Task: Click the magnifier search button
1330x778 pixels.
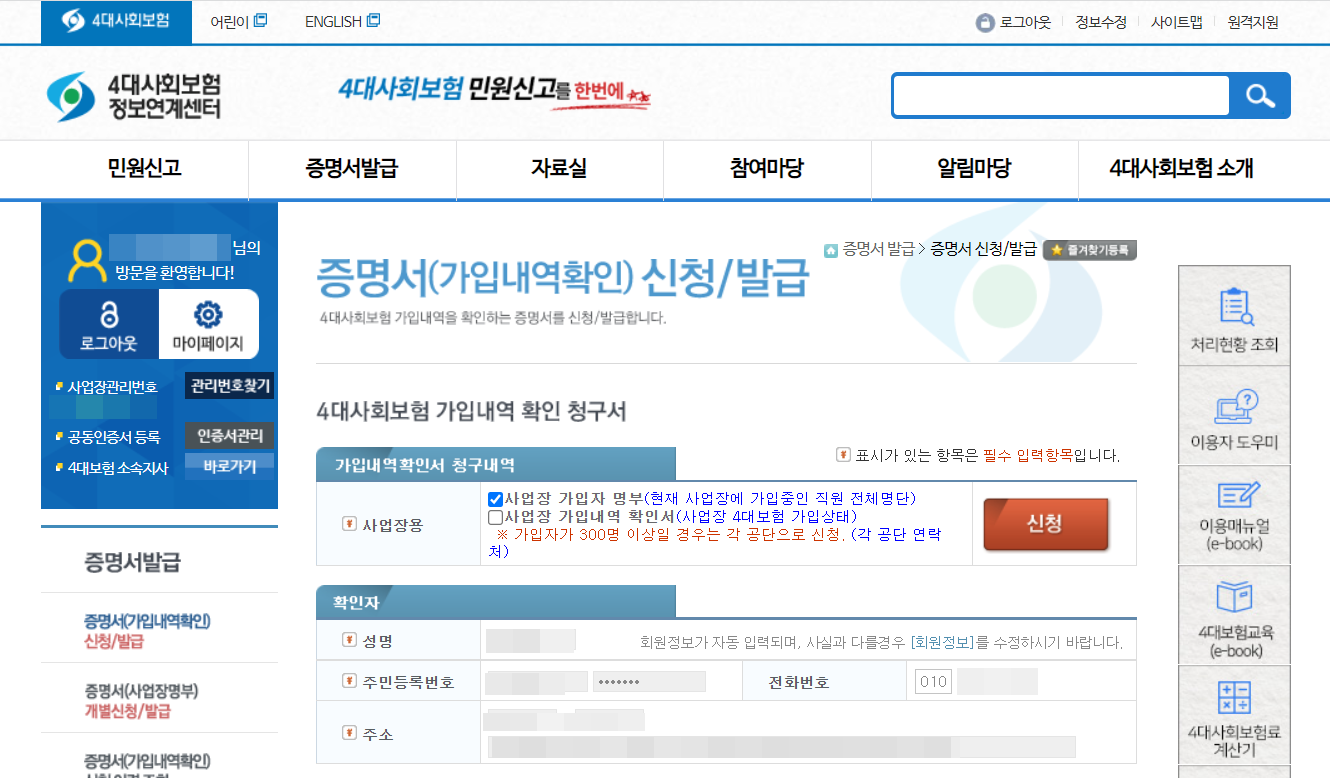Action: pyautogui.click(x=1260, y=96)
